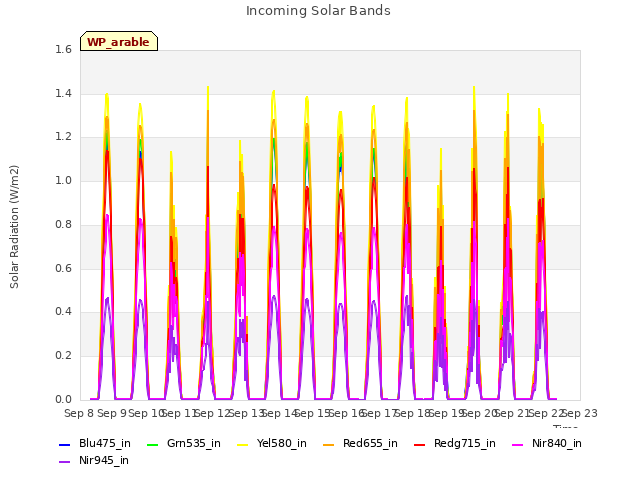Click the 0.6 y-axis tick label

63,269
